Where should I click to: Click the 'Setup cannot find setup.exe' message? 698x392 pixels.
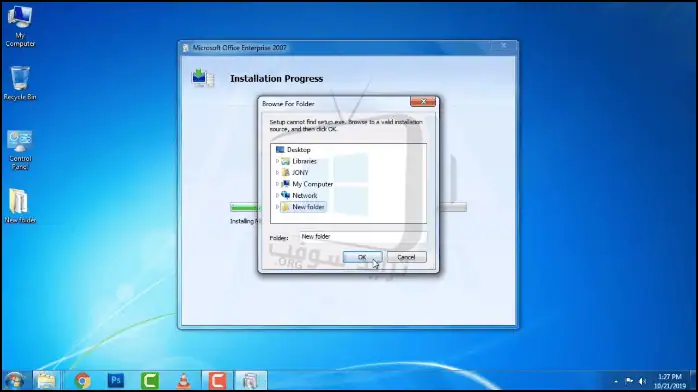click(x=346, y=125)
